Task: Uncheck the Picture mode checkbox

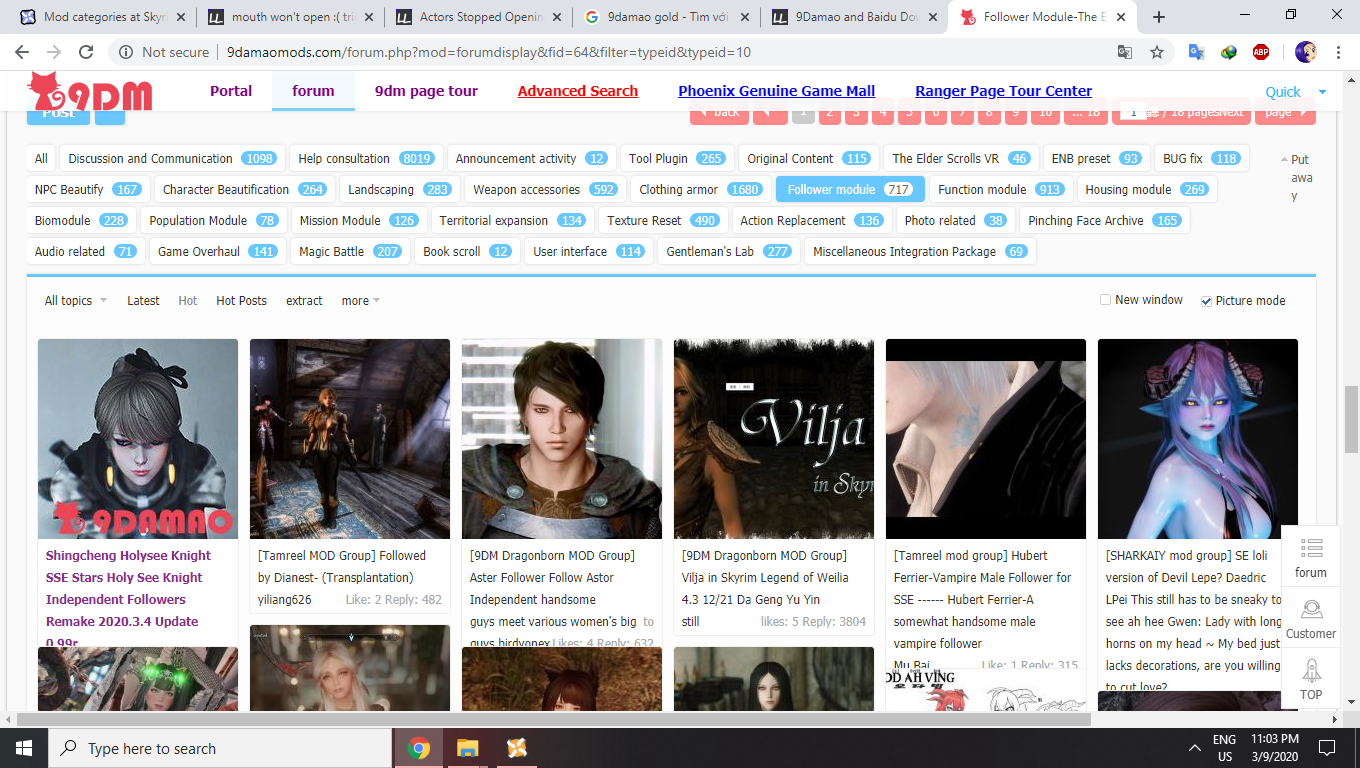Action: click(1206, 301)
